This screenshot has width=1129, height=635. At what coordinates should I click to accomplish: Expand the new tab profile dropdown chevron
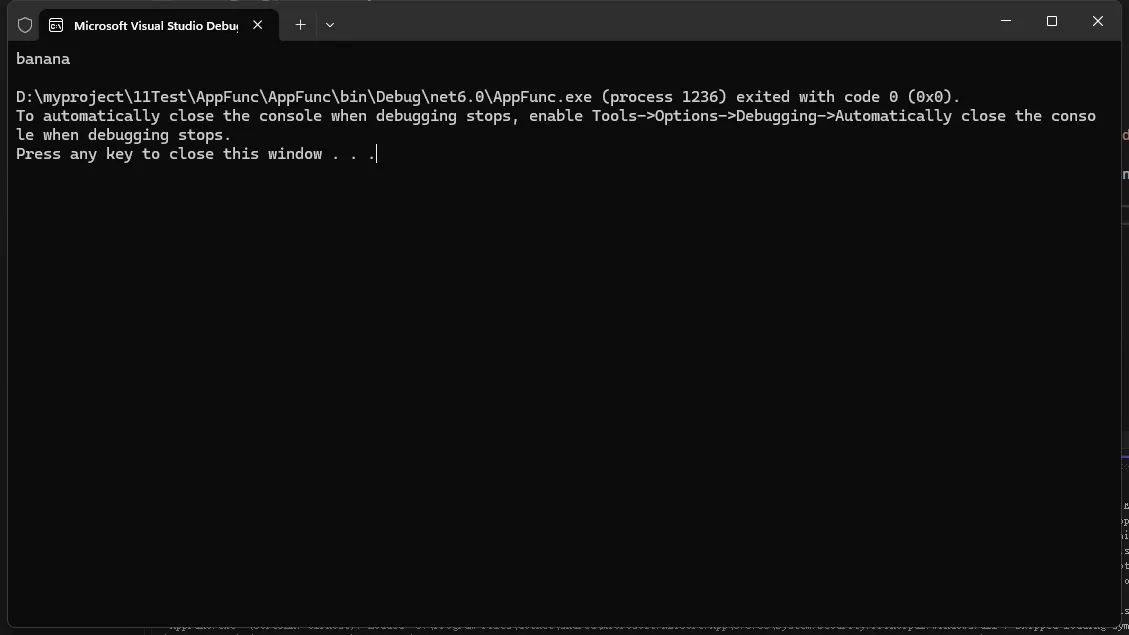(330, 25)
